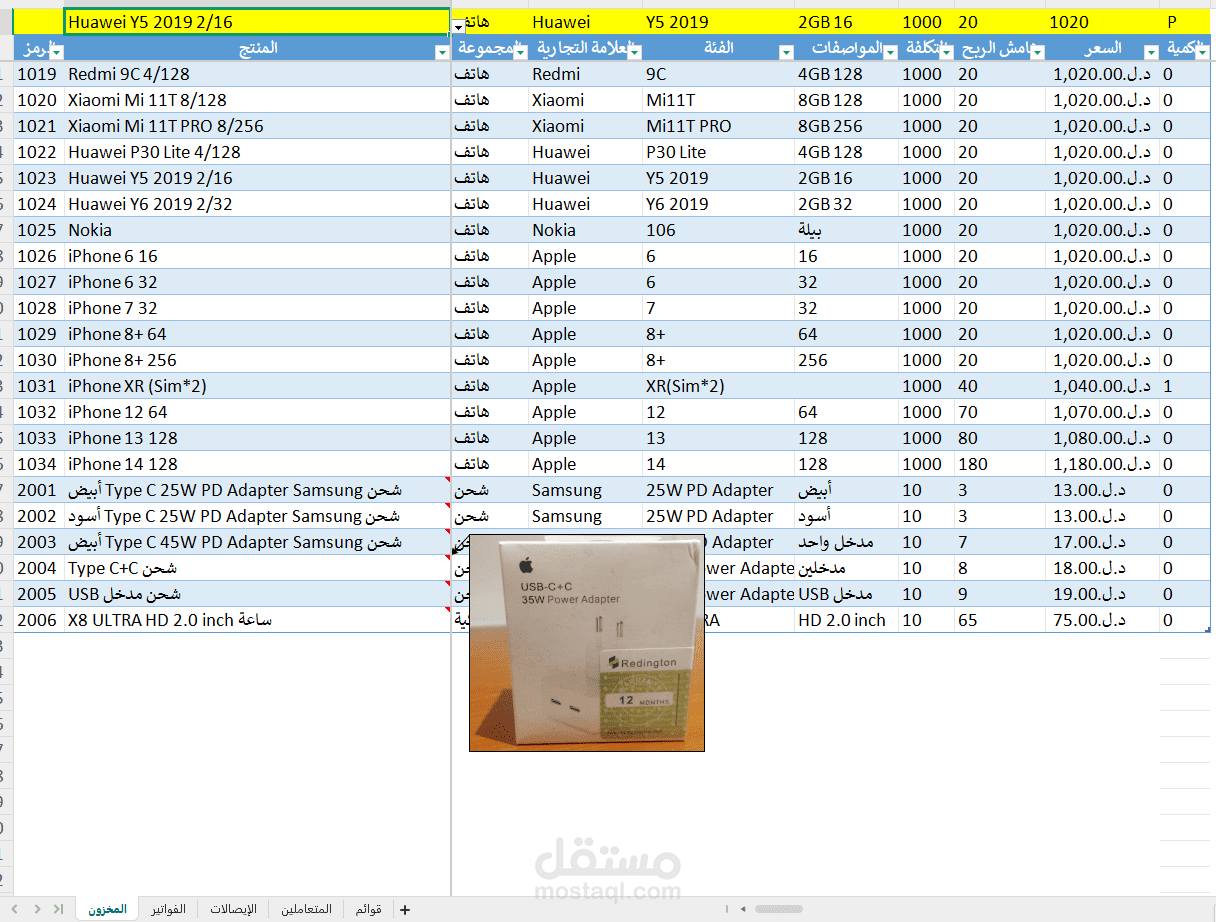Select the Samsung brand cell in row 2002
The height and width of the screenshot is (922, 1216).
[x=586, y=516]
